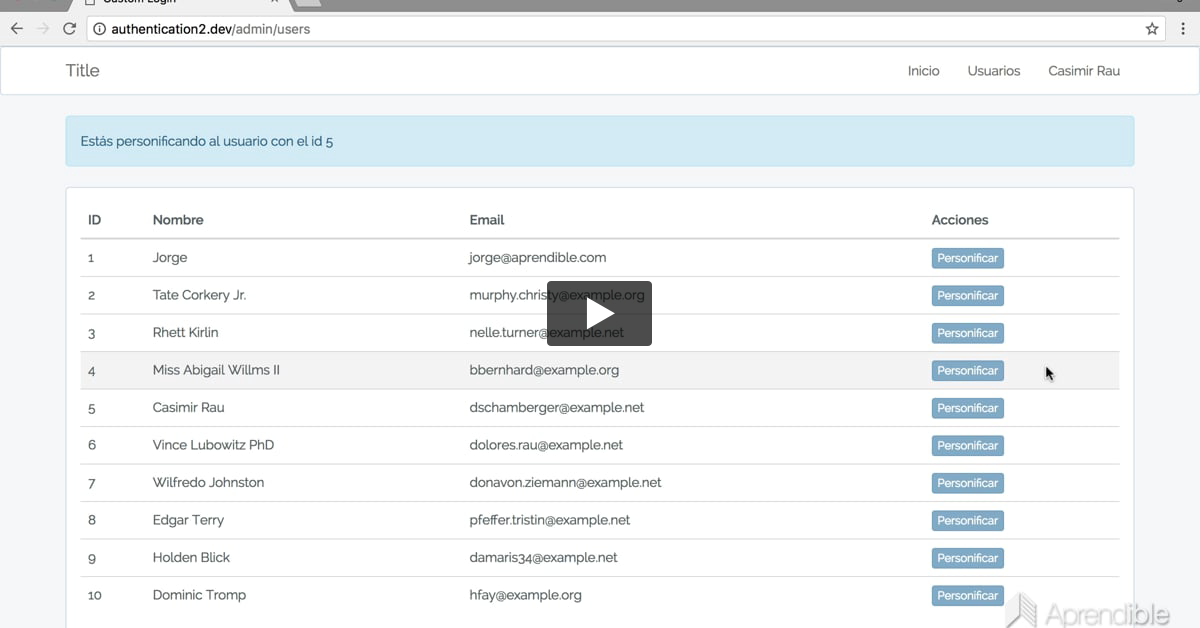This screenshot has width=1200, height=628.
Task: Click the browser back arrow
Action: [x=16, y=29]
